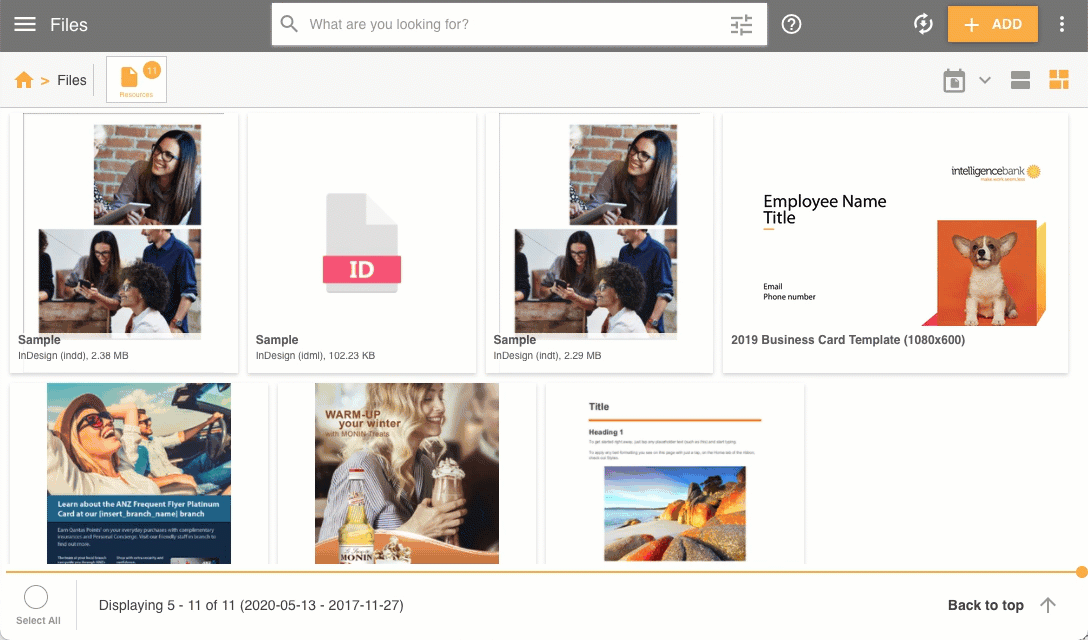The image size is (1088, 640).
Task: Open the hamburger navigation menu
Action: pos(25,24)
